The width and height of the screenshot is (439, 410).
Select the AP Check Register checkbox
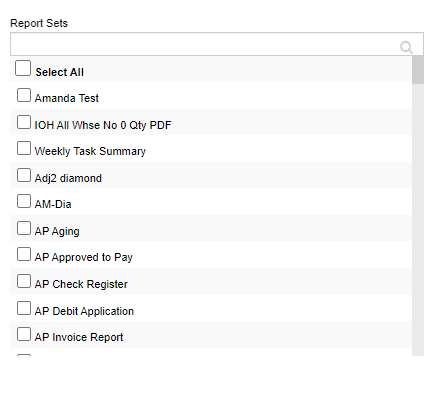(x=24, y=281)
